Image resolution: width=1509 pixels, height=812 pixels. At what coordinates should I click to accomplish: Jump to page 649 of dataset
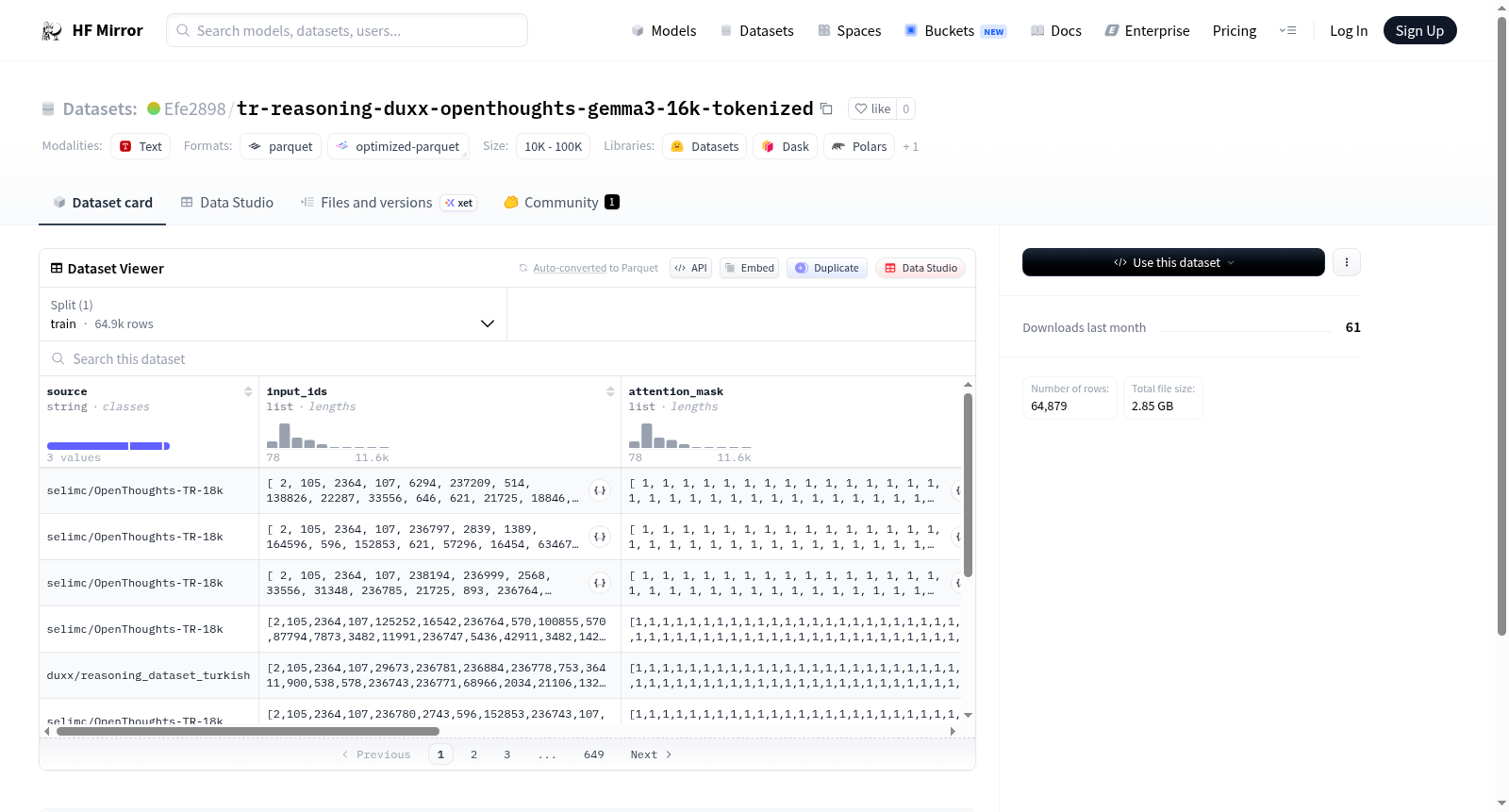click(x=594, y=754)
